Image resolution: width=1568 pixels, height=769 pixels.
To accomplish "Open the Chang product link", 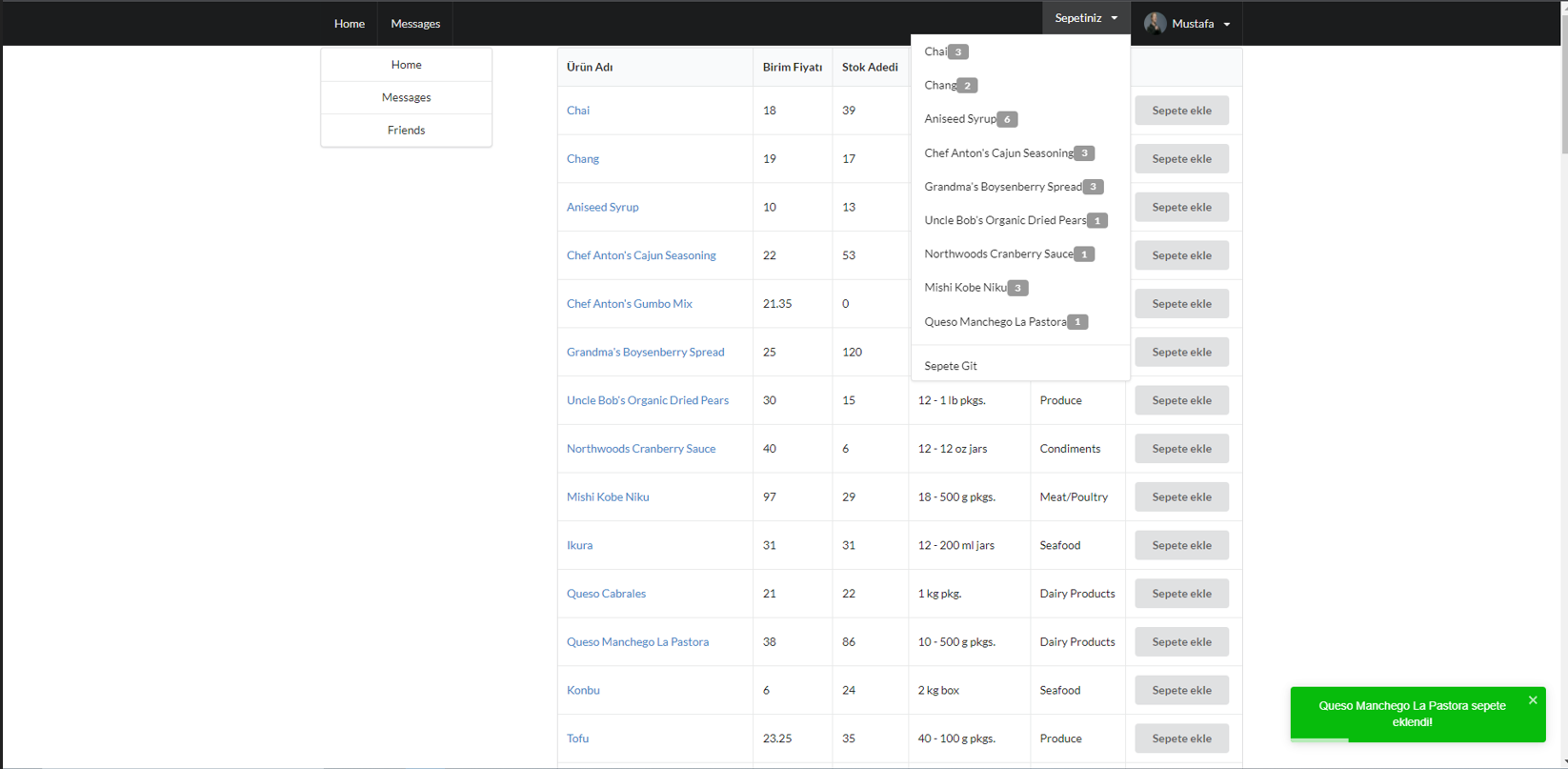I will click(x=583, y=159).
